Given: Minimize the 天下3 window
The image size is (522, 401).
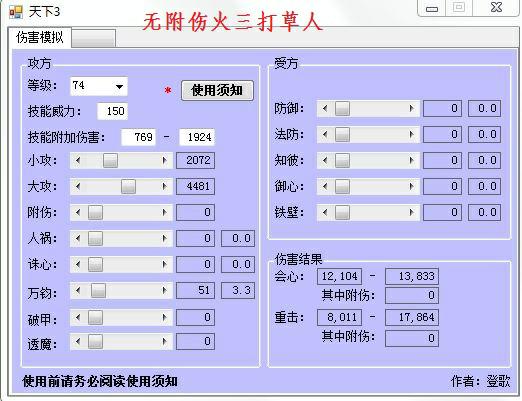Looking at the screenshot, I should 432,8.
